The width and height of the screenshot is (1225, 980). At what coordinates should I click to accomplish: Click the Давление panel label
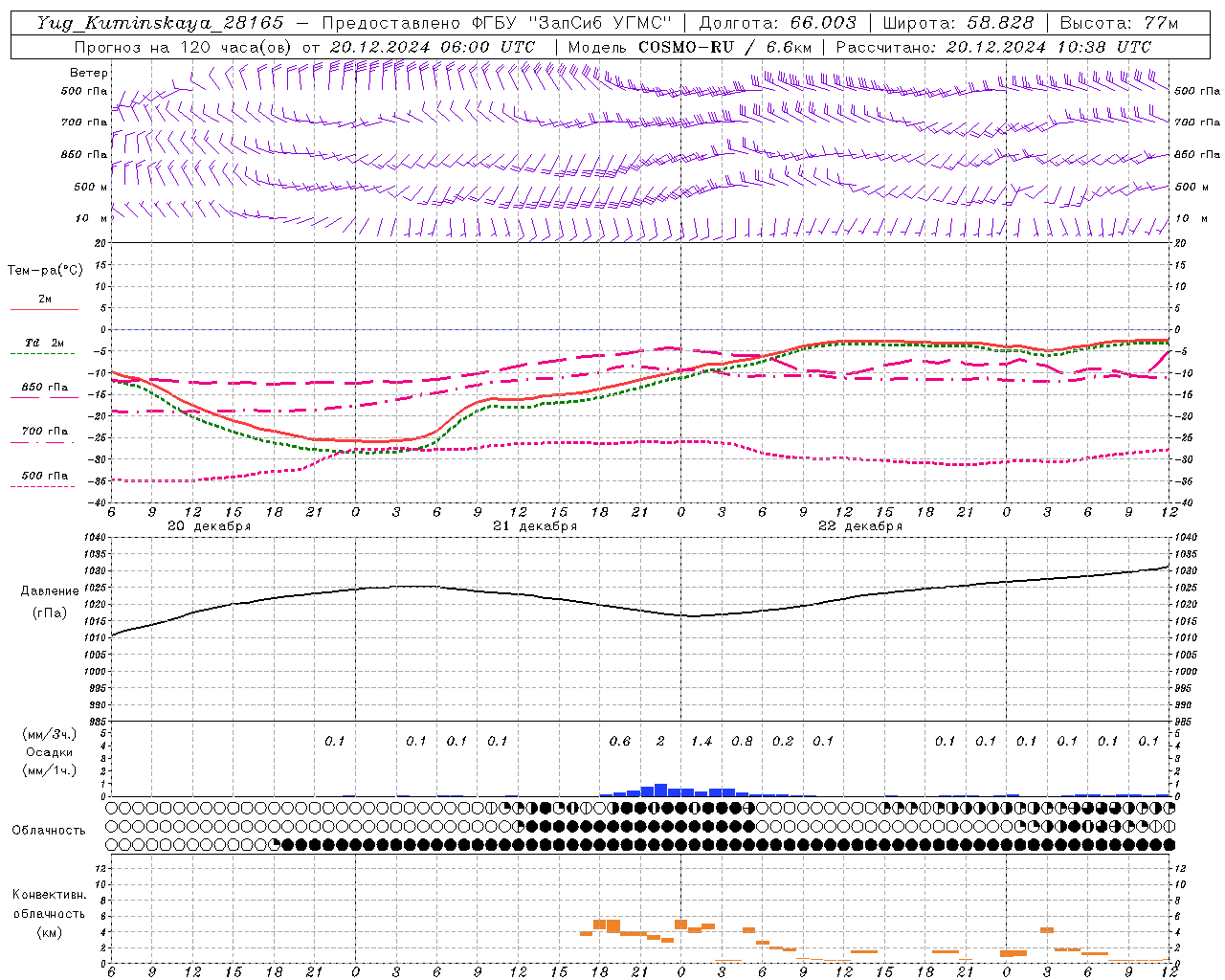click(50, 591)
